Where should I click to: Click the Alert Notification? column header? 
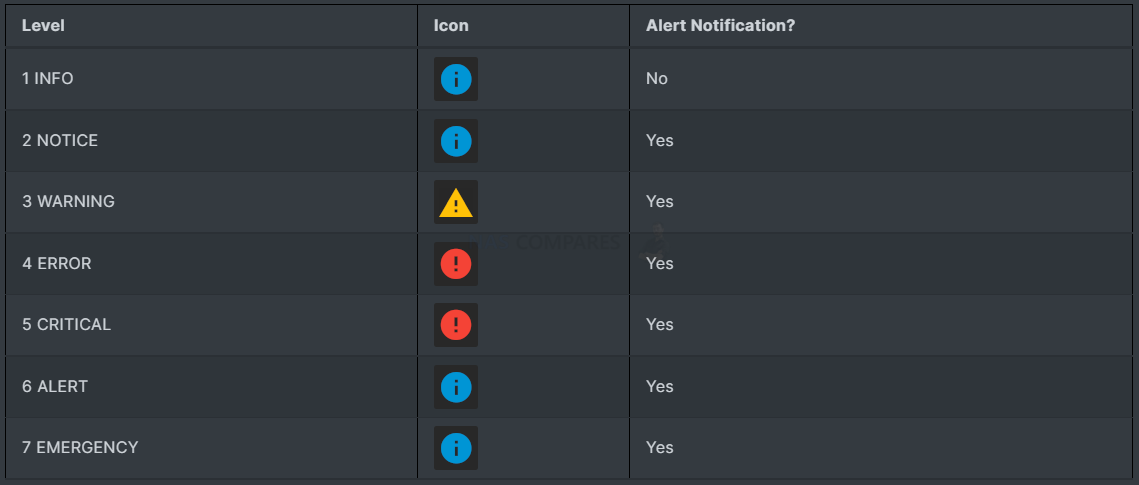tap(721, 25)
